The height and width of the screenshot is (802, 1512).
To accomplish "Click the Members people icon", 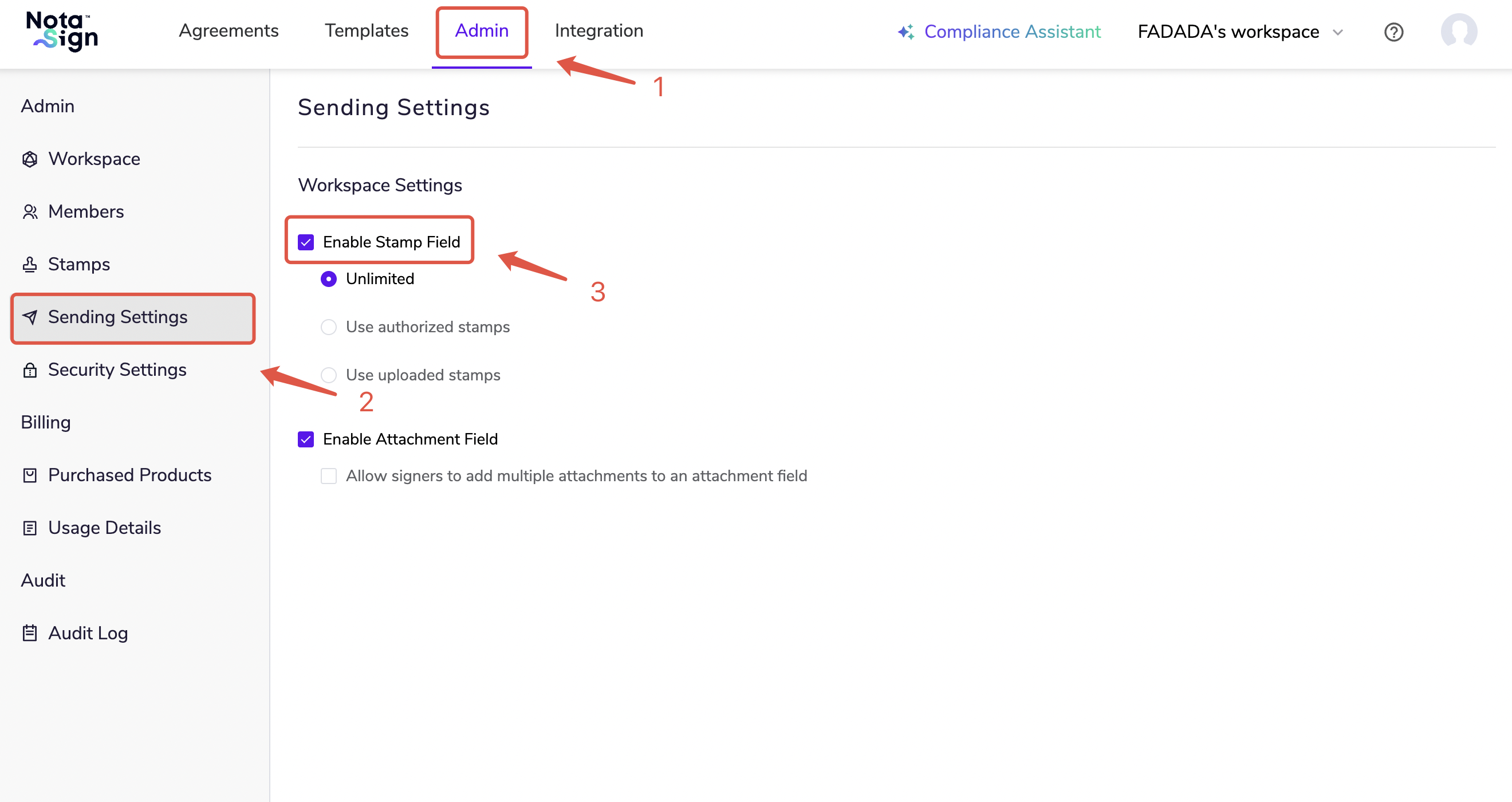I will (30, 212).
